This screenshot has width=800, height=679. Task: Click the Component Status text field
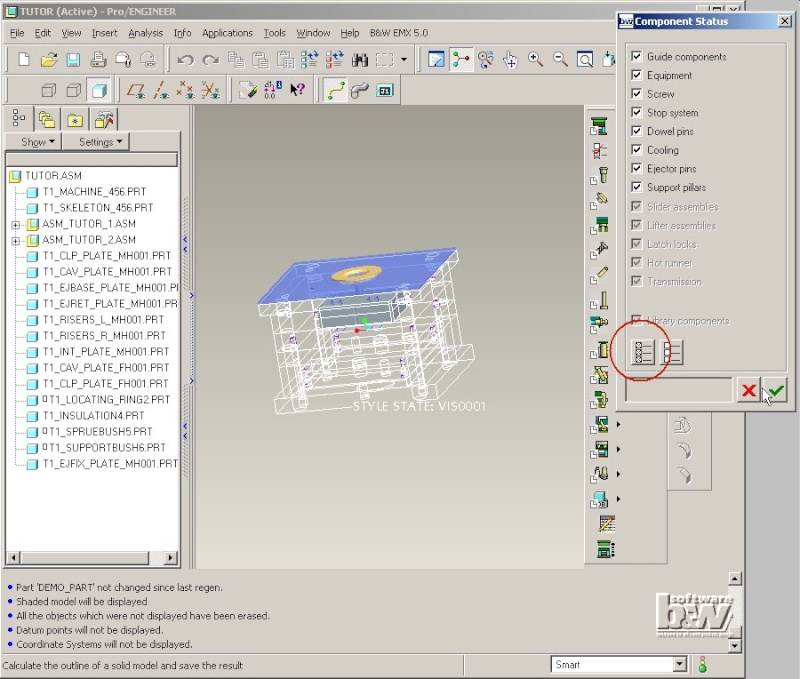[679, 391]
